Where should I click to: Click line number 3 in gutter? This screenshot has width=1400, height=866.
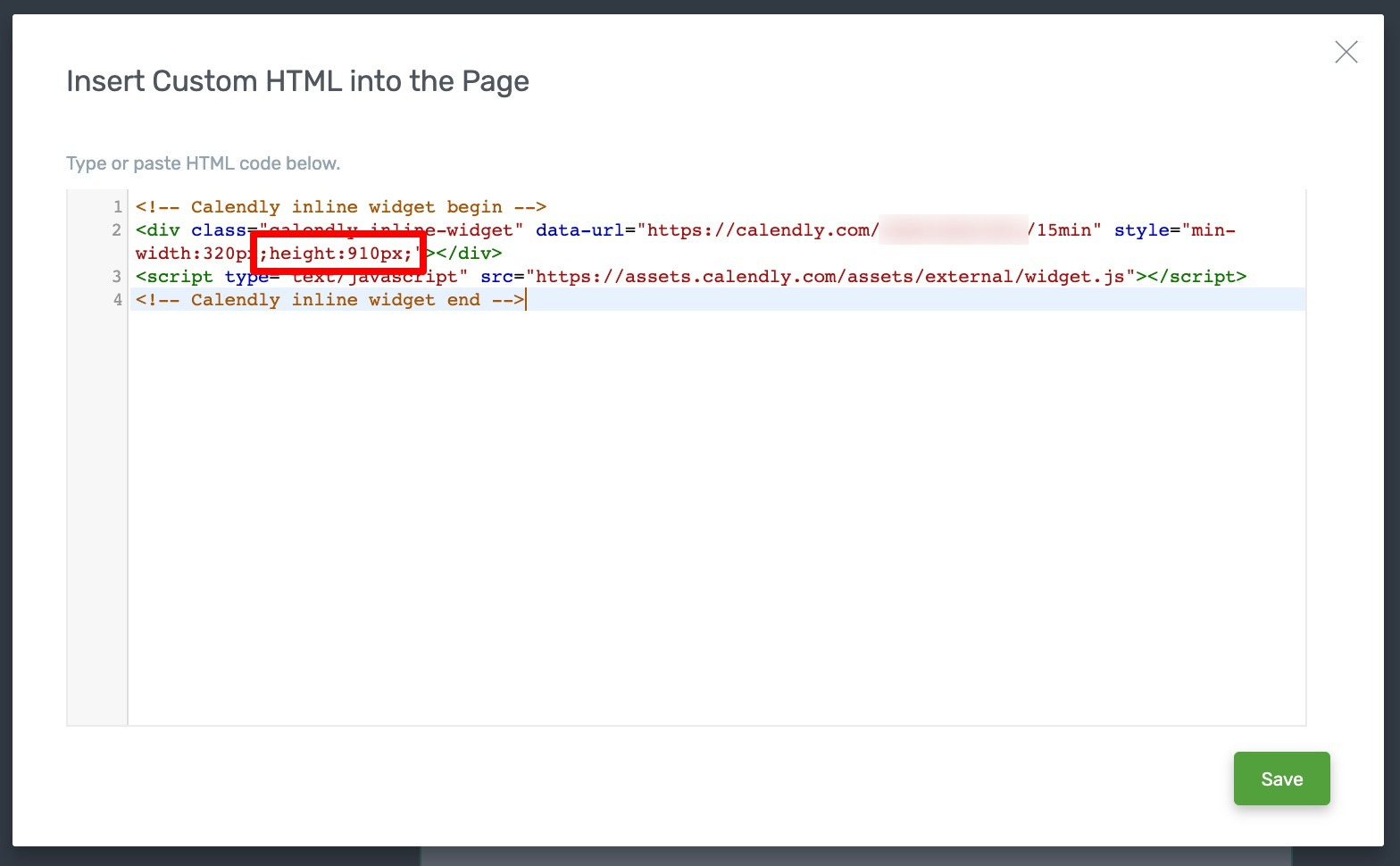tap(117, 277)
